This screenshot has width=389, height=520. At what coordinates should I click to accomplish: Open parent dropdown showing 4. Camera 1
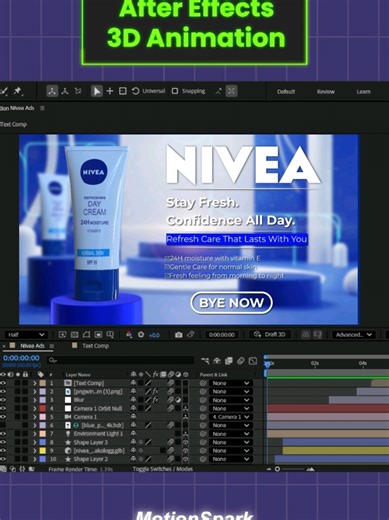coord(231,417)
